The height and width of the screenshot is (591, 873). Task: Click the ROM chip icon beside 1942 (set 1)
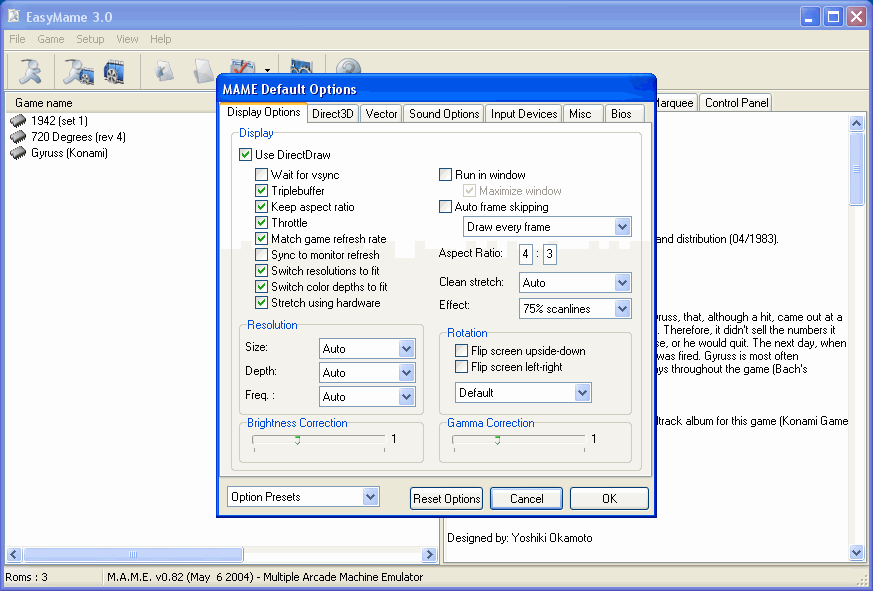click(18, 121)
